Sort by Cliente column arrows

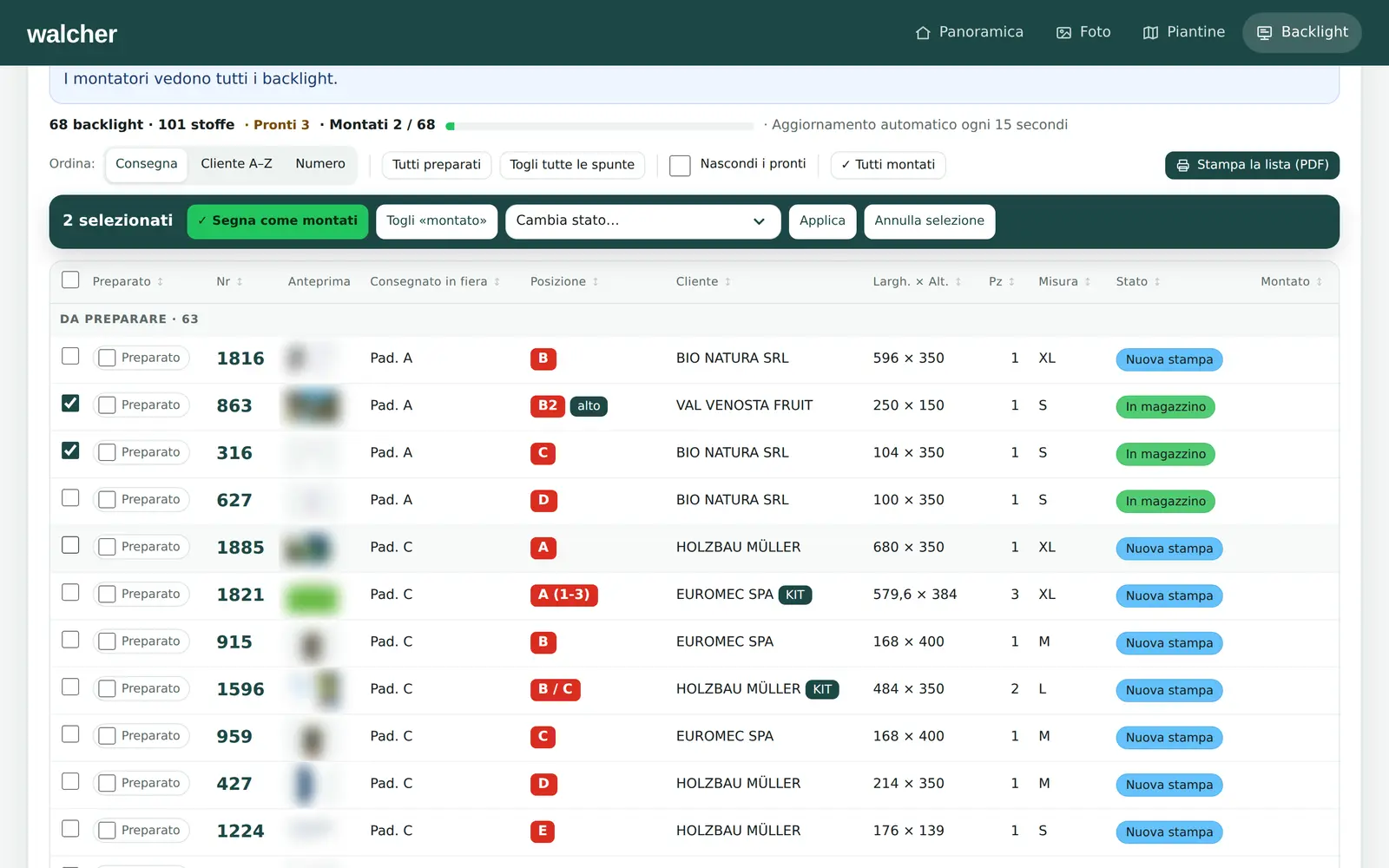tap(727, 282)
